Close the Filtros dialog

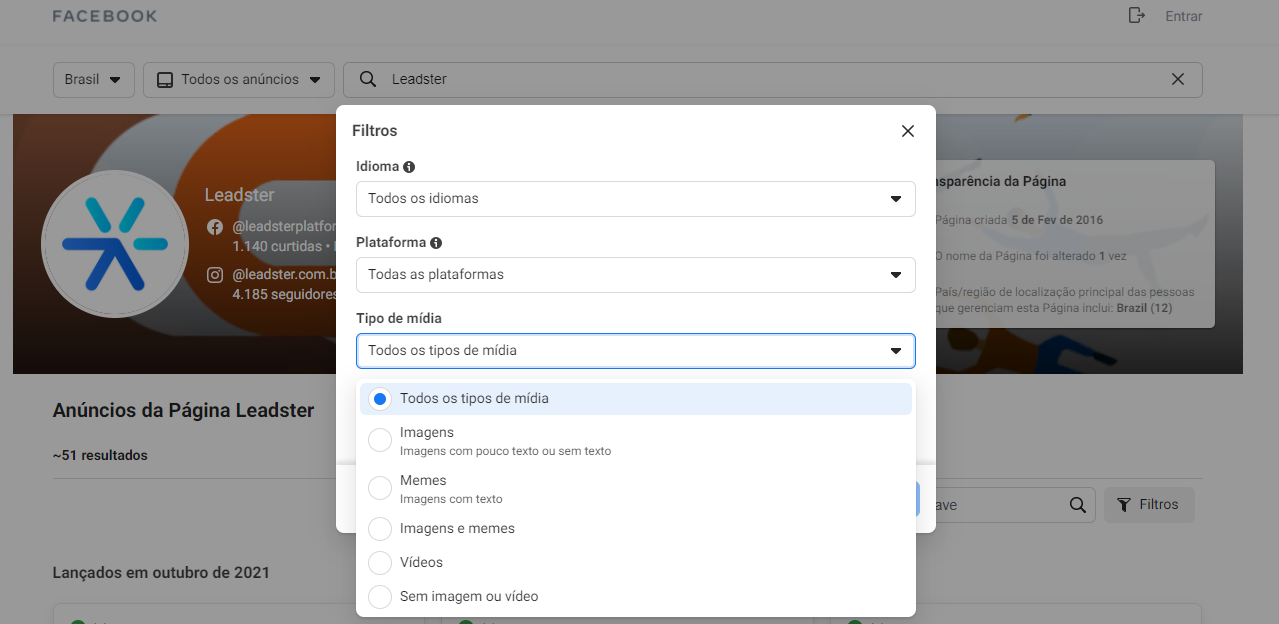(x=908, y=131)
